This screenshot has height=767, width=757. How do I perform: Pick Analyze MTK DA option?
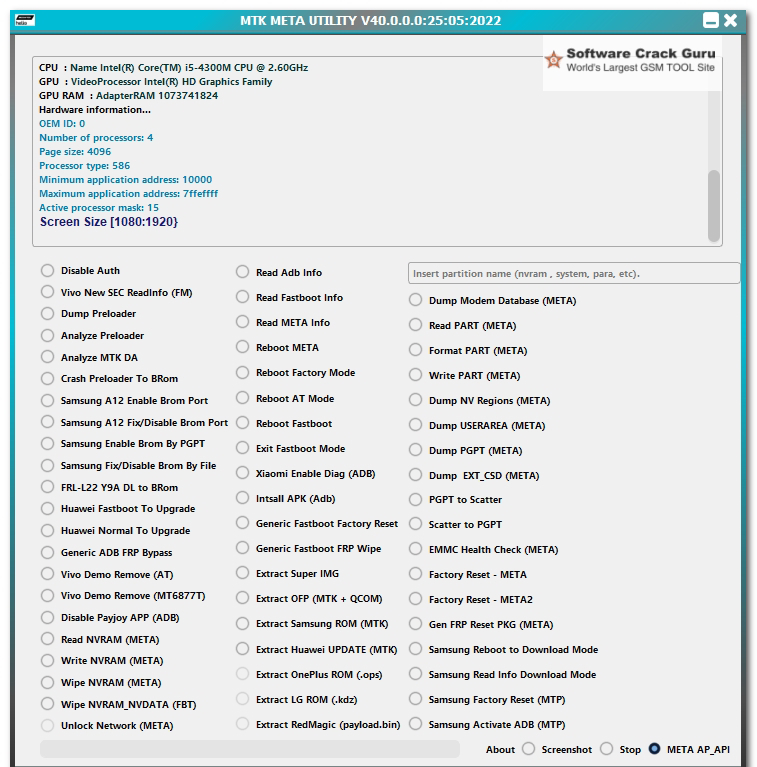[x=47, y=357]
